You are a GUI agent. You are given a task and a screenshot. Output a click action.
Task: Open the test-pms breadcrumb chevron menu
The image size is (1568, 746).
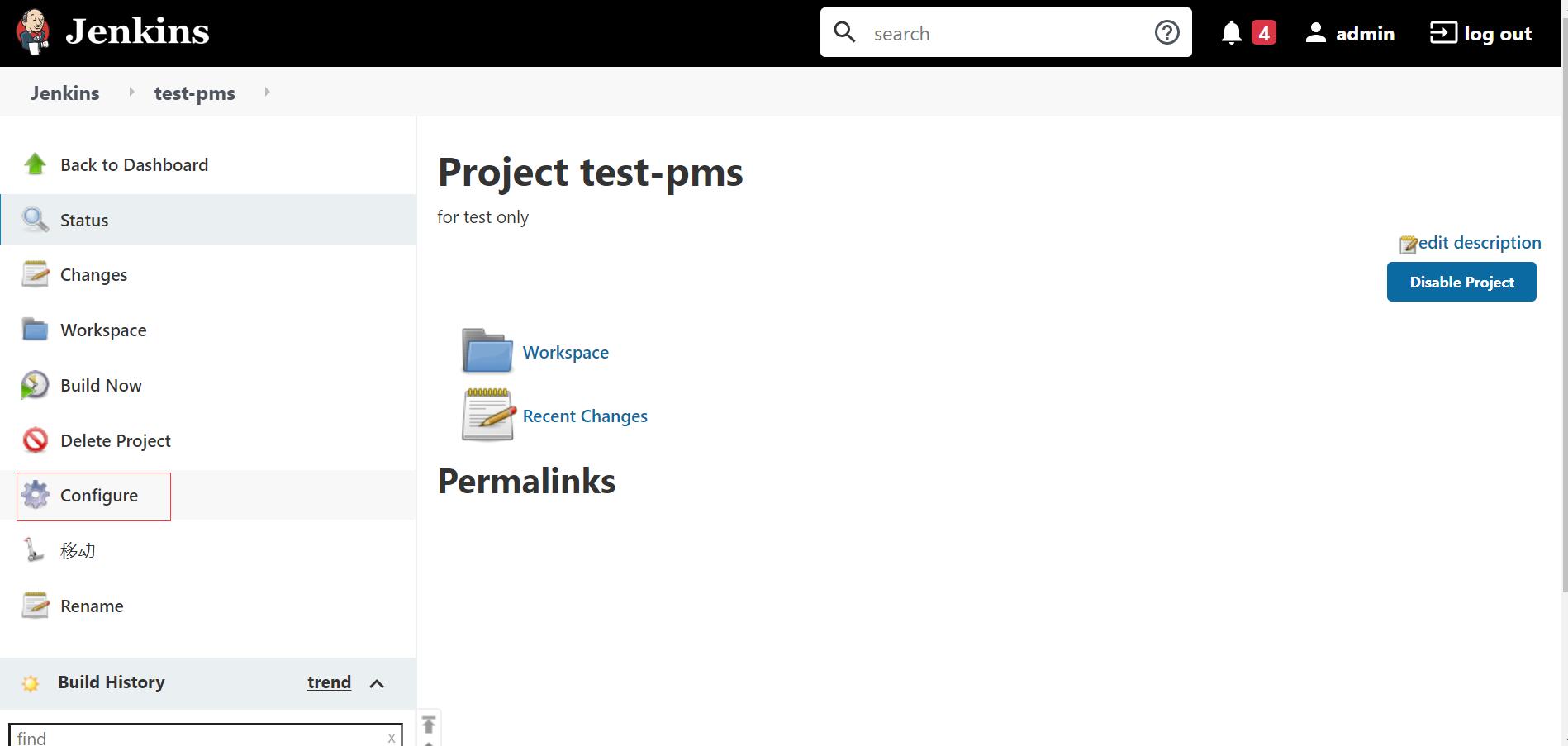(x=267, y=93)
